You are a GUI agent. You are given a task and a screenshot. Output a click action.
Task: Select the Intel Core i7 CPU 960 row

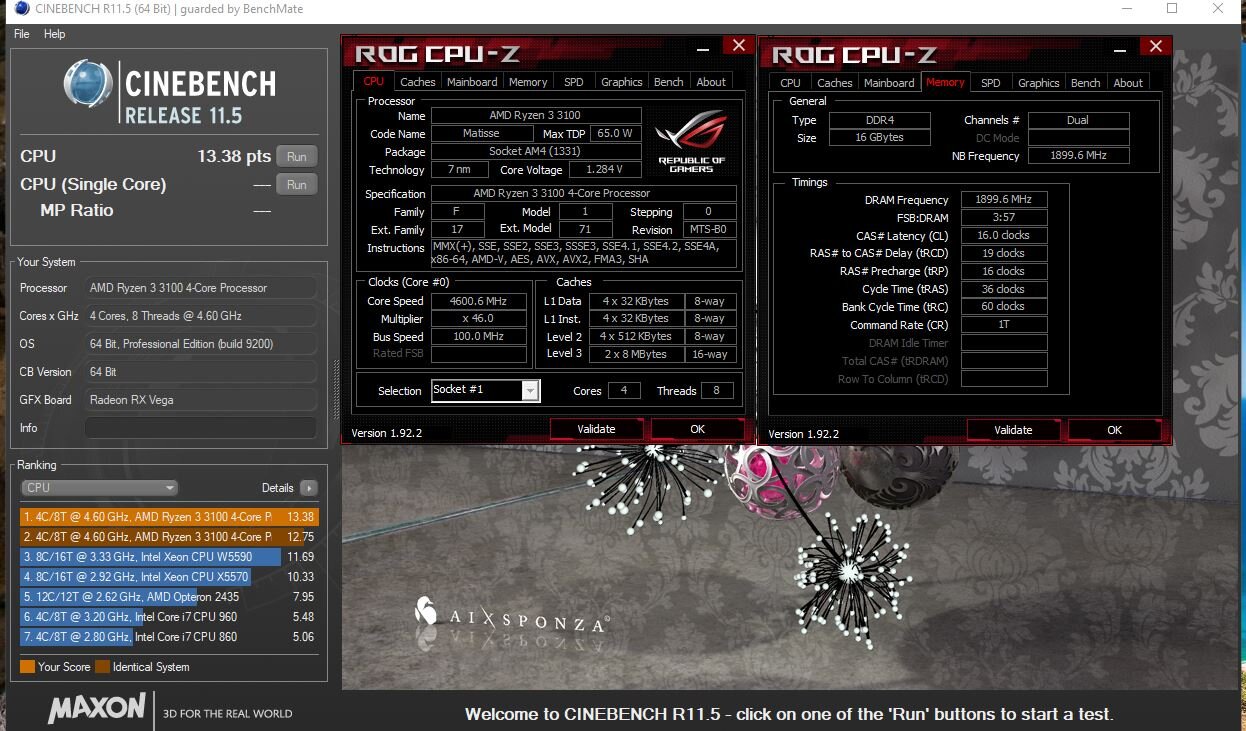(x=169, y=617)
